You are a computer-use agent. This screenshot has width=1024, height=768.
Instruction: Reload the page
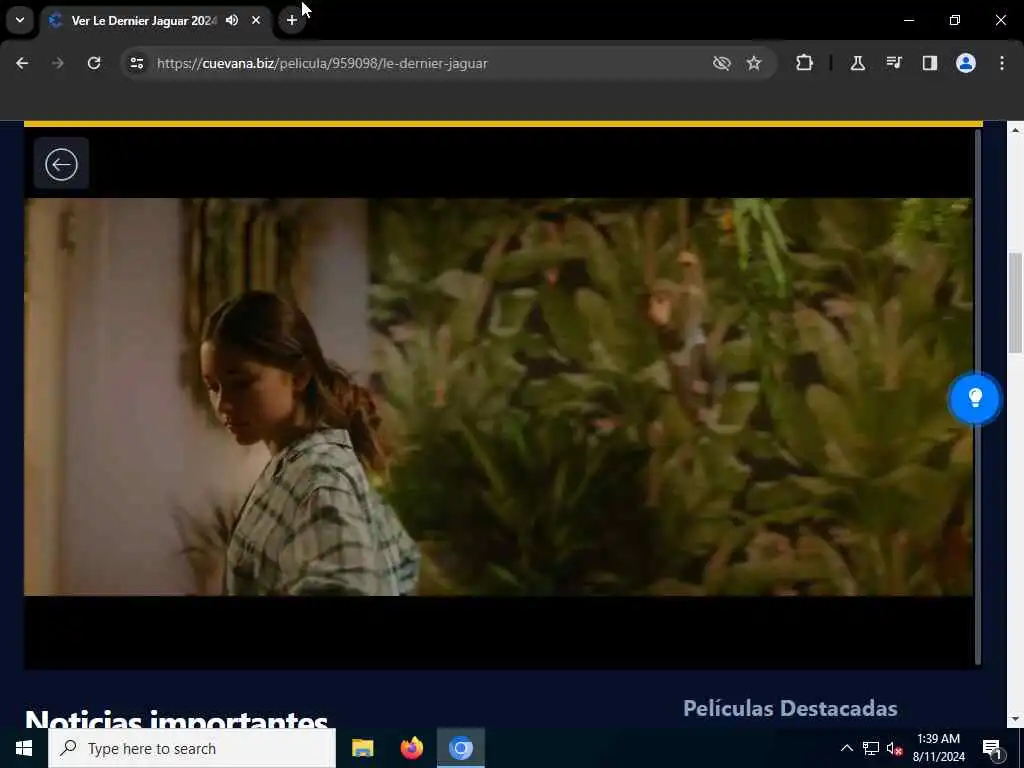94,63
